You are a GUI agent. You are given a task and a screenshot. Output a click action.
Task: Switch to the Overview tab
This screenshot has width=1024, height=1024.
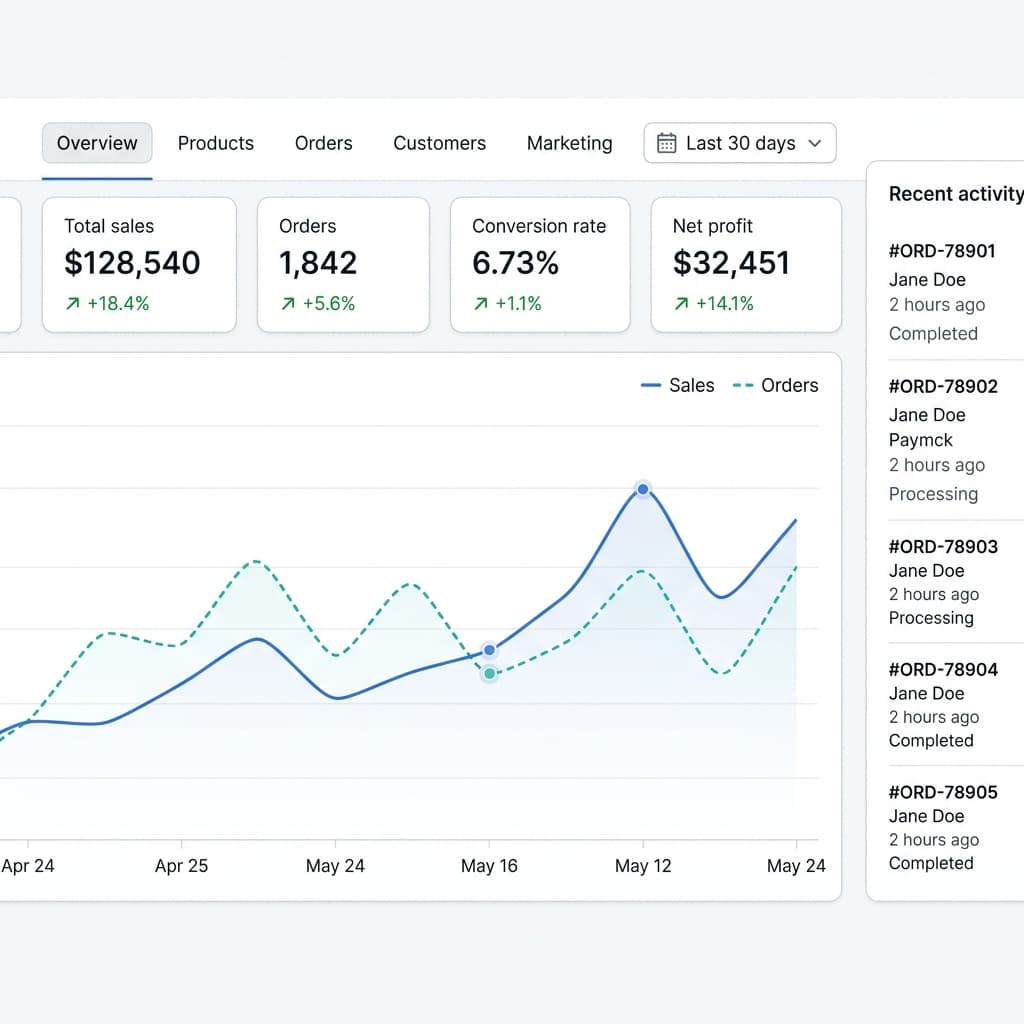97,143
